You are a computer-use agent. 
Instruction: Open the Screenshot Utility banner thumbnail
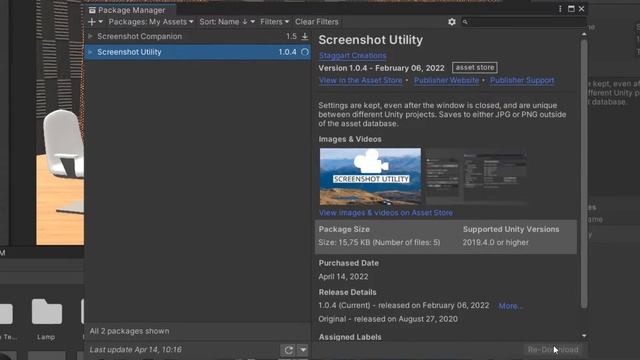click(x=370, y=176)
